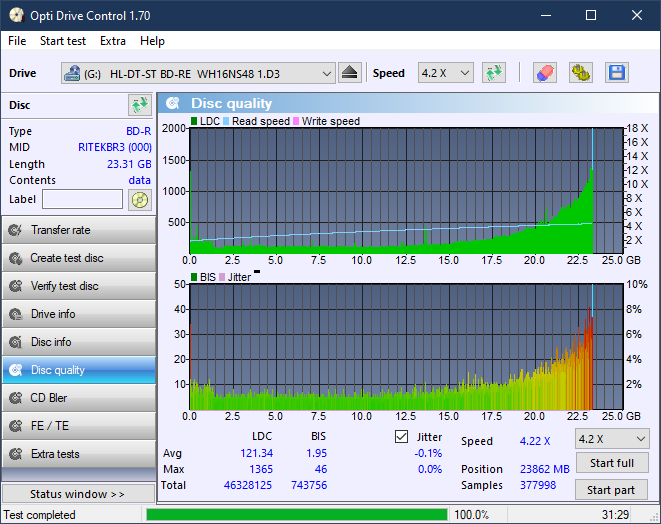Click the Write speed pink legend swatch
The width and height of the screenshot is (661, 524).
296,121
